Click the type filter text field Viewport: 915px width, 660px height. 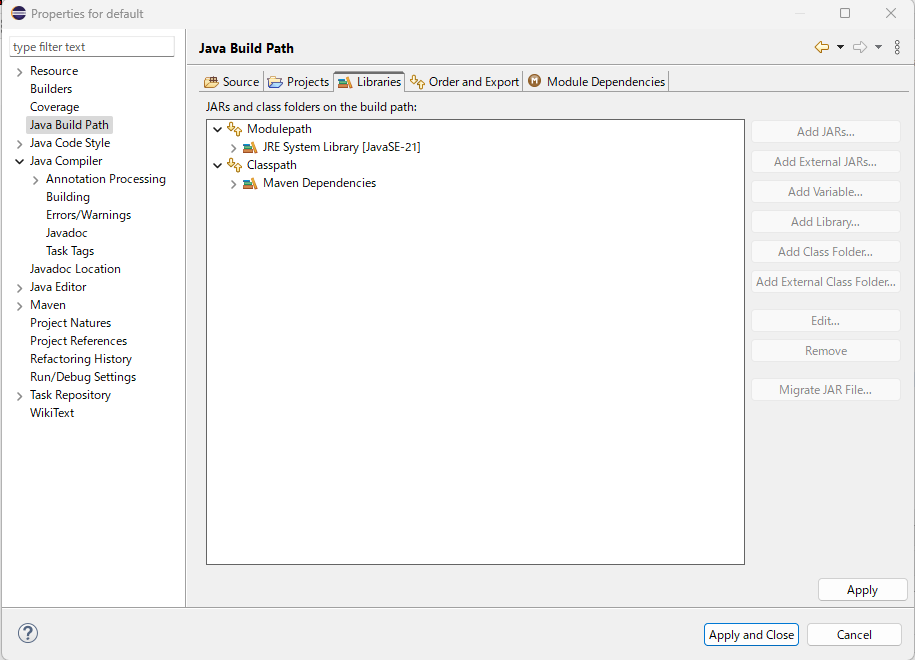pyautogui.click(x=91, y=46)
